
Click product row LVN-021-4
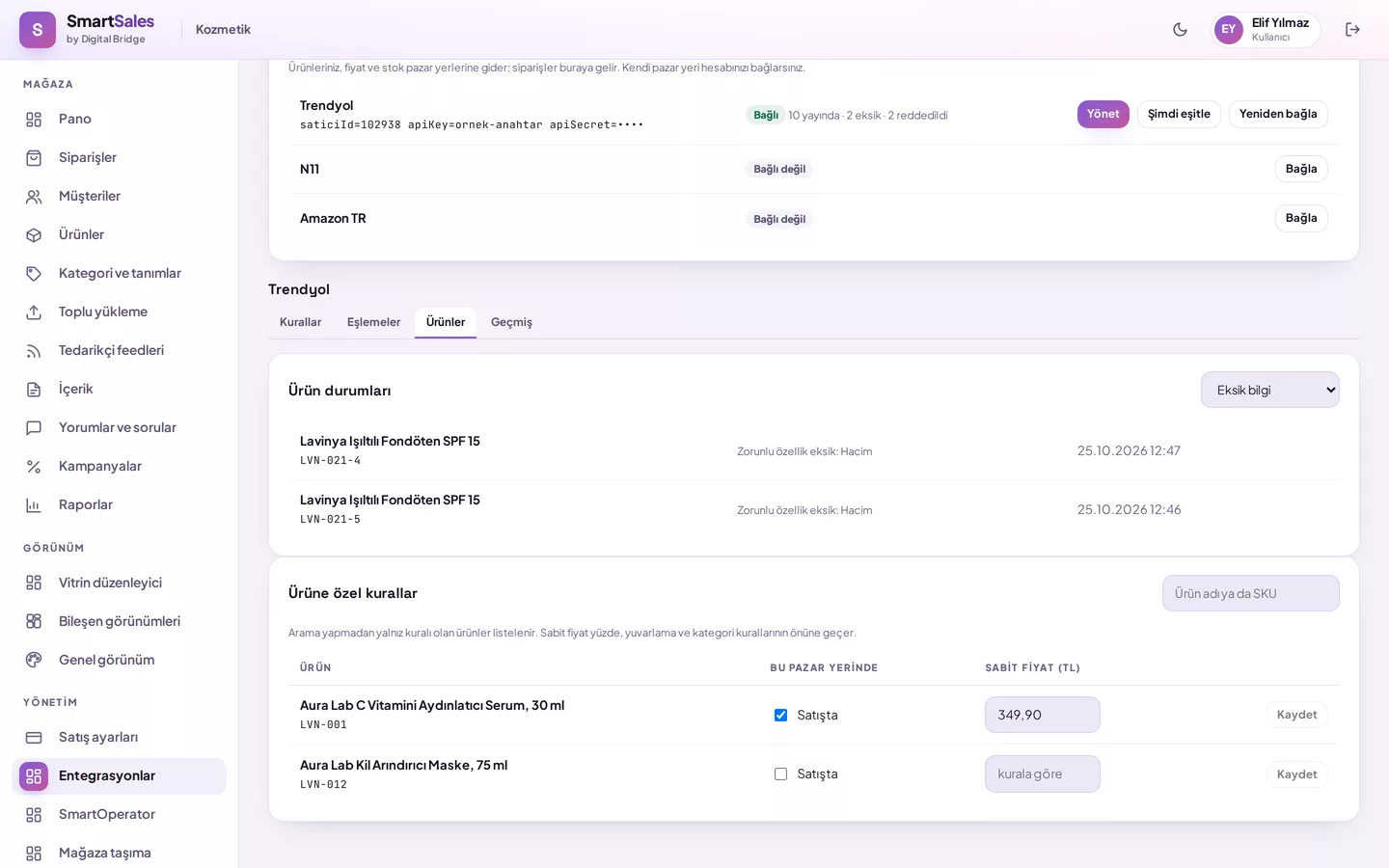point(813,450)
